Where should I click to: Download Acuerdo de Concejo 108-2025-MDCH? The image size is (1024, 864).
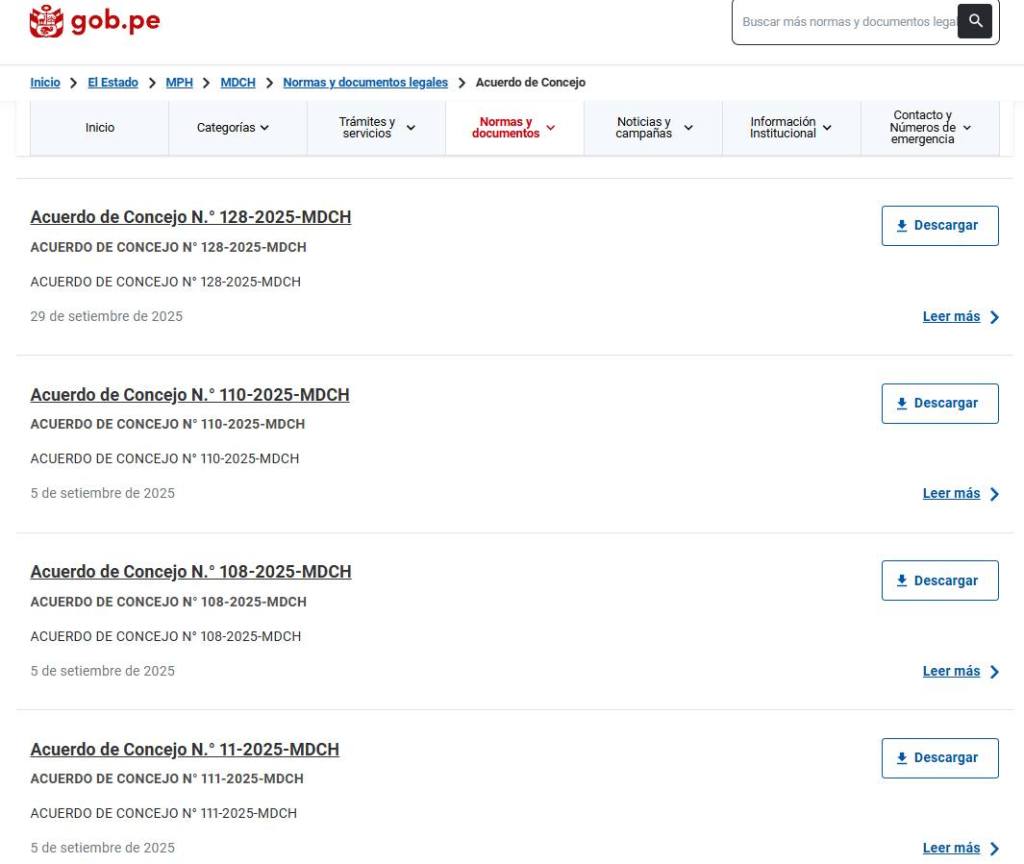click(x=939, y=581)
